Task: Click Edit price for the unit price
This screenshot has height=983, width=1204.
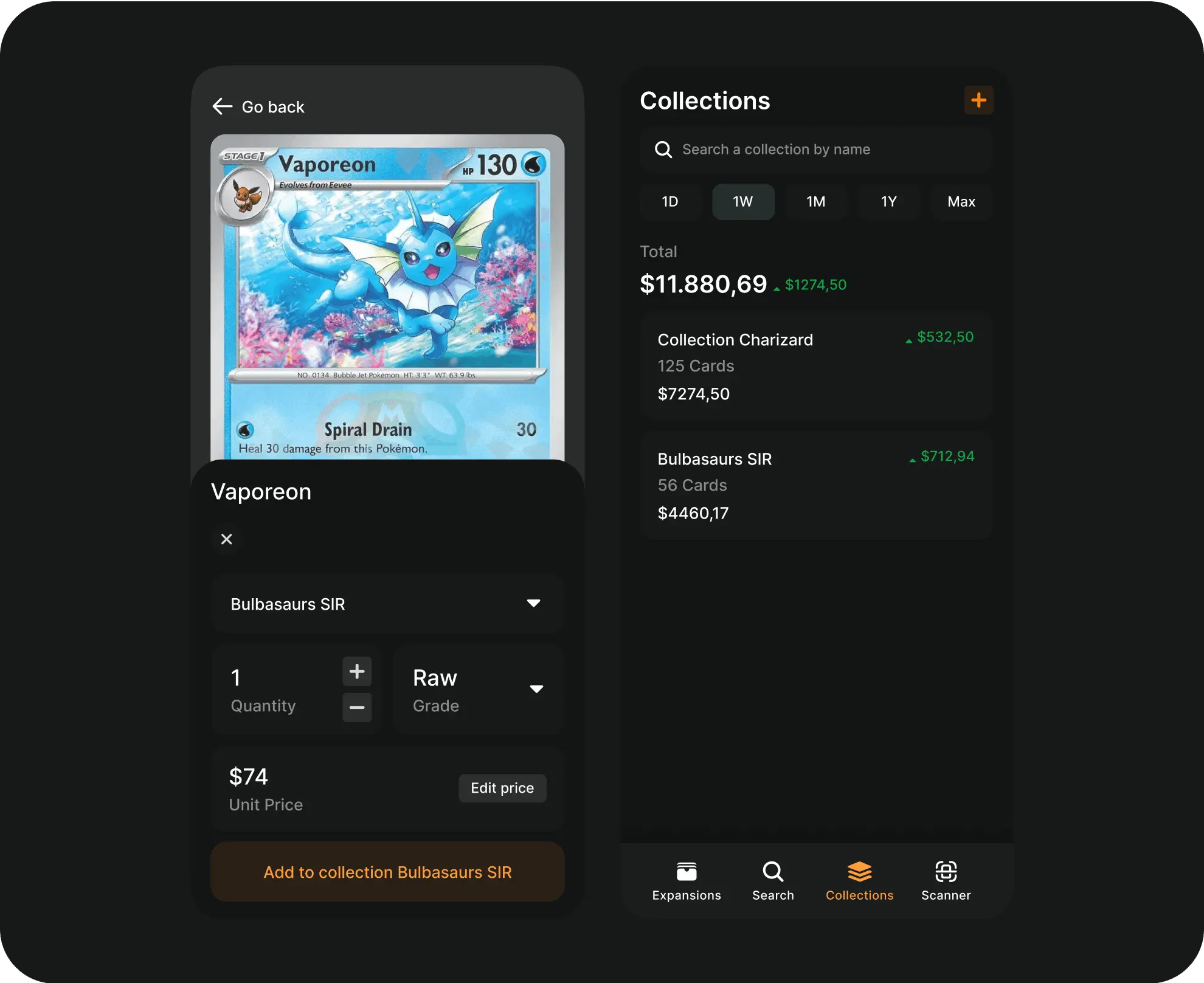Action: [x=502, y=788]
